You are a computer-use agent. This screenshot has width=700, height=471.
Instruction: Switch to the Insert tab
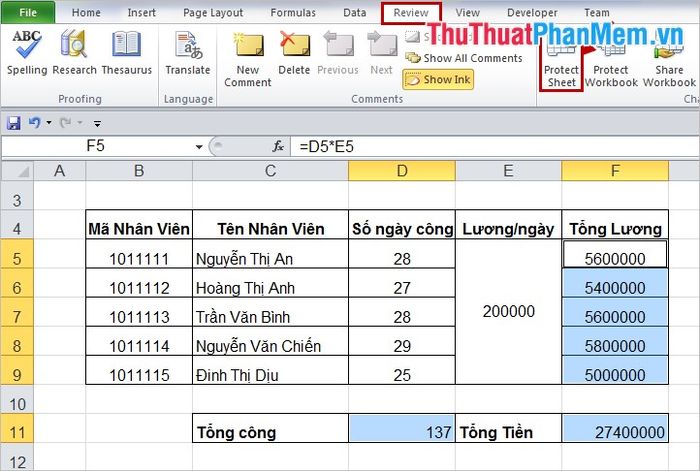click(142, 13)
